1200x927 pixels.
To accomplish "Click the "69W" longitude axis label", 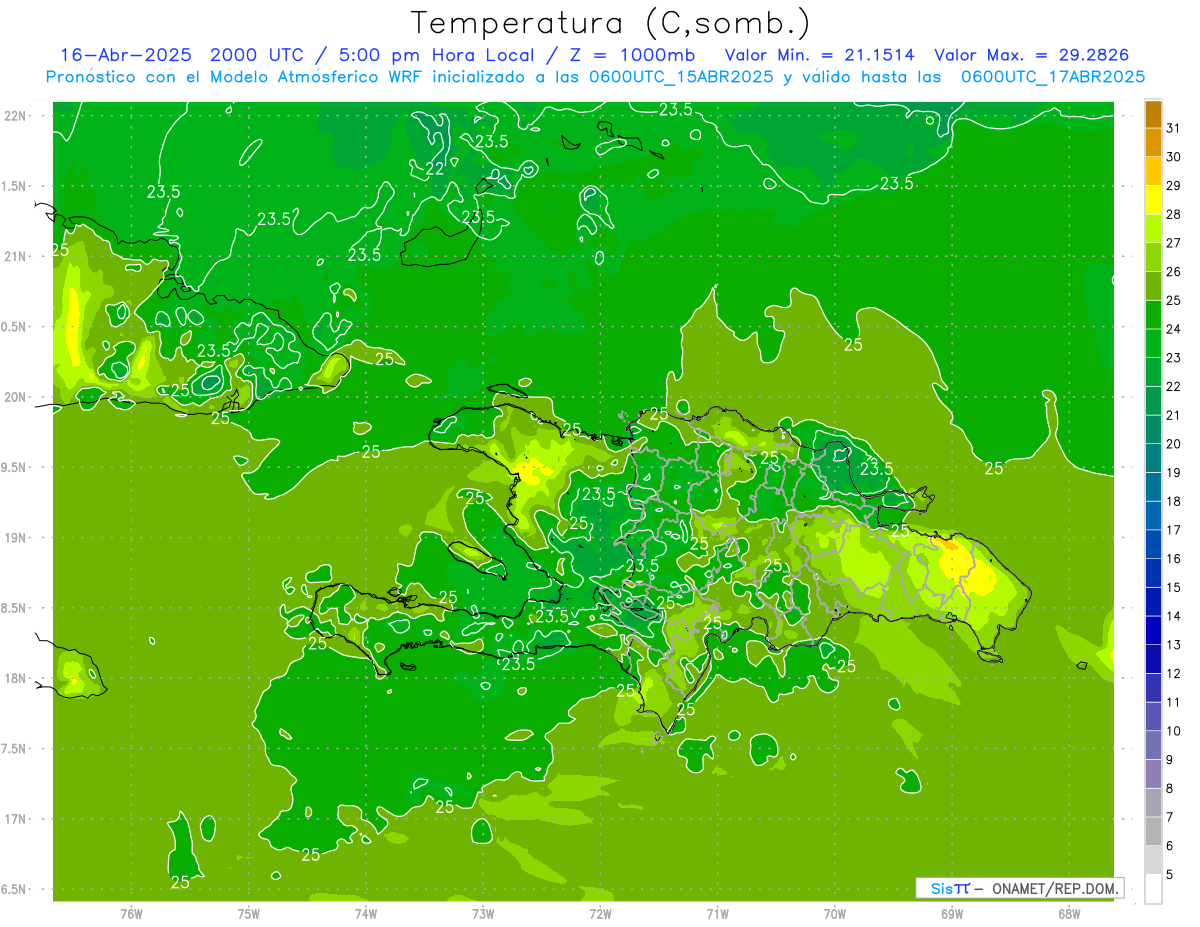I will click(x=951, y=914).
